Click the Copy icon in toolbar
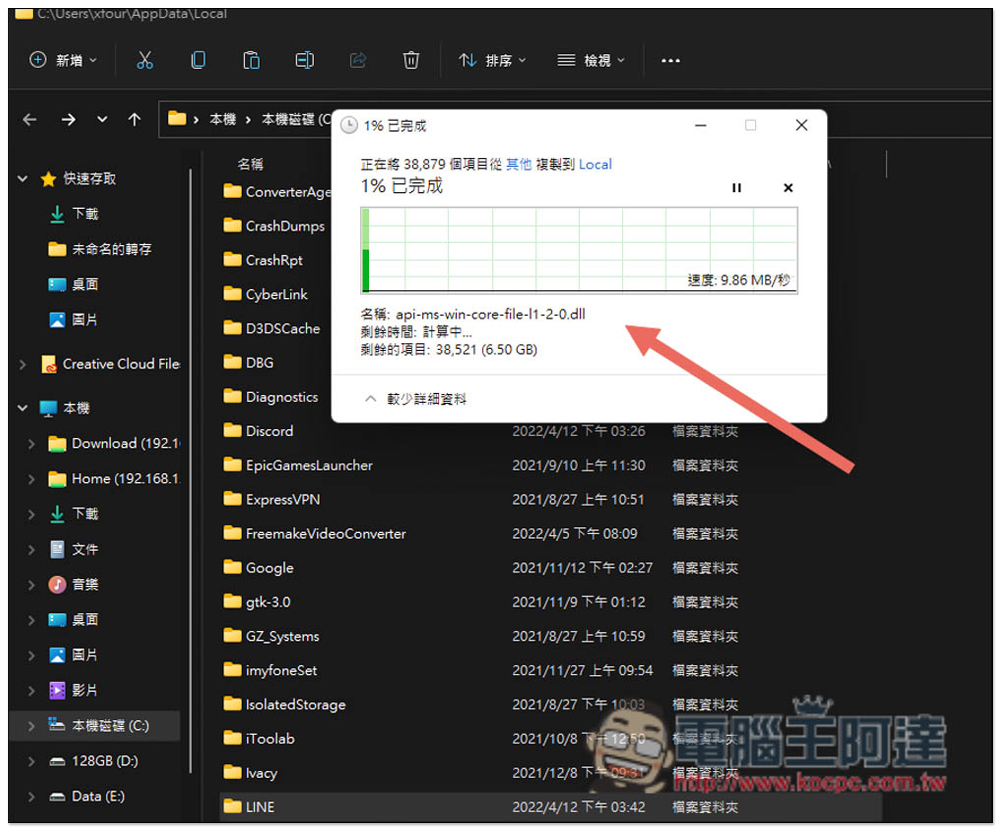 pos(198,61)
